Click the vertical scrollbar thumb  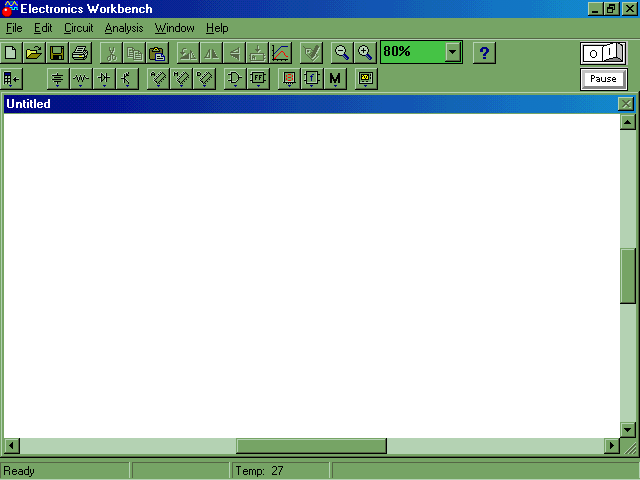point(628,276)
